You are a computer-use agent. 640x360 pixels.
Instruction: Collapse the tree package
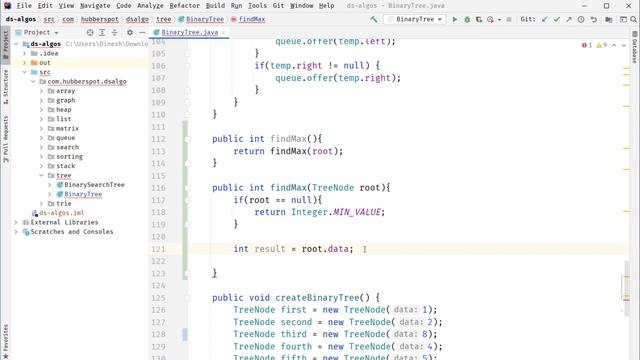click(x=41, y=175)
